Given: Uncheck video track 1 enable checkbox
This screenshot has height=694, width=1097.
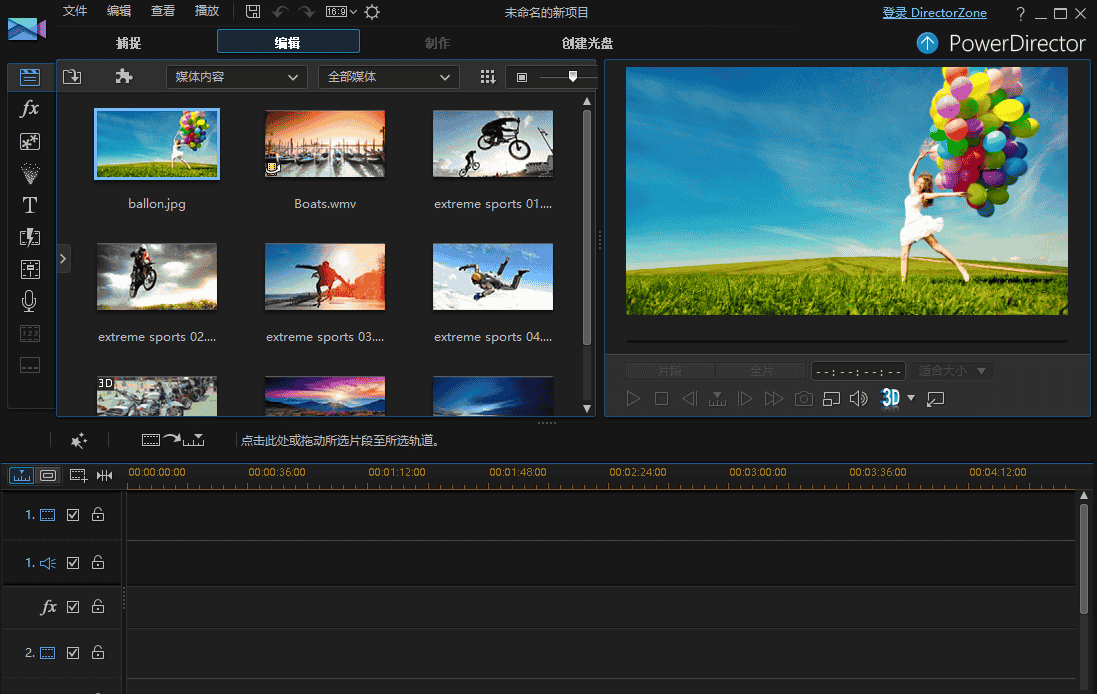Looking at the screenshot, I should point(73,515).
